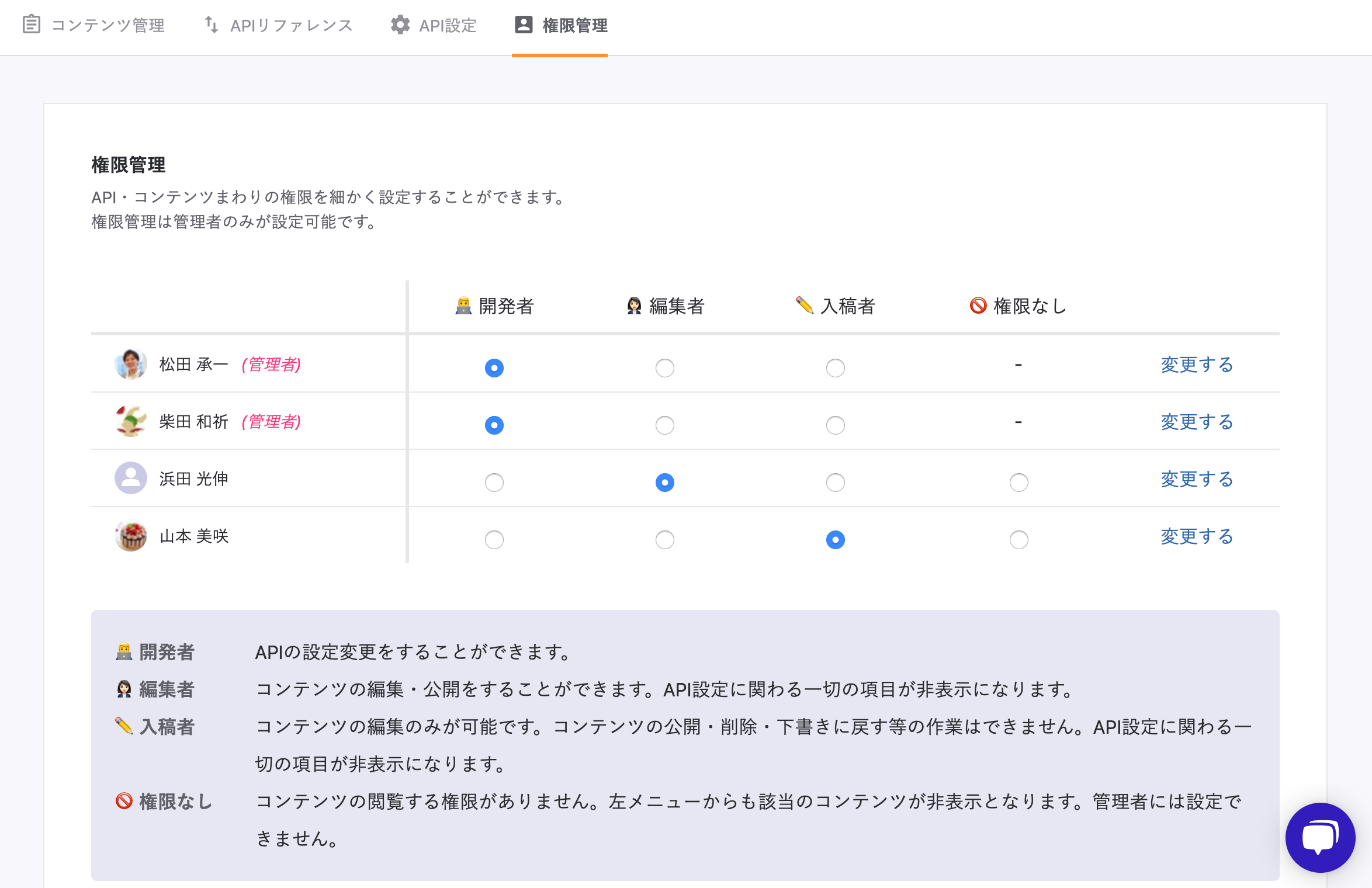
Task: Select 権限なし for 浜田 光伸
Action: pyautogui.click(x=1019, y=483)
